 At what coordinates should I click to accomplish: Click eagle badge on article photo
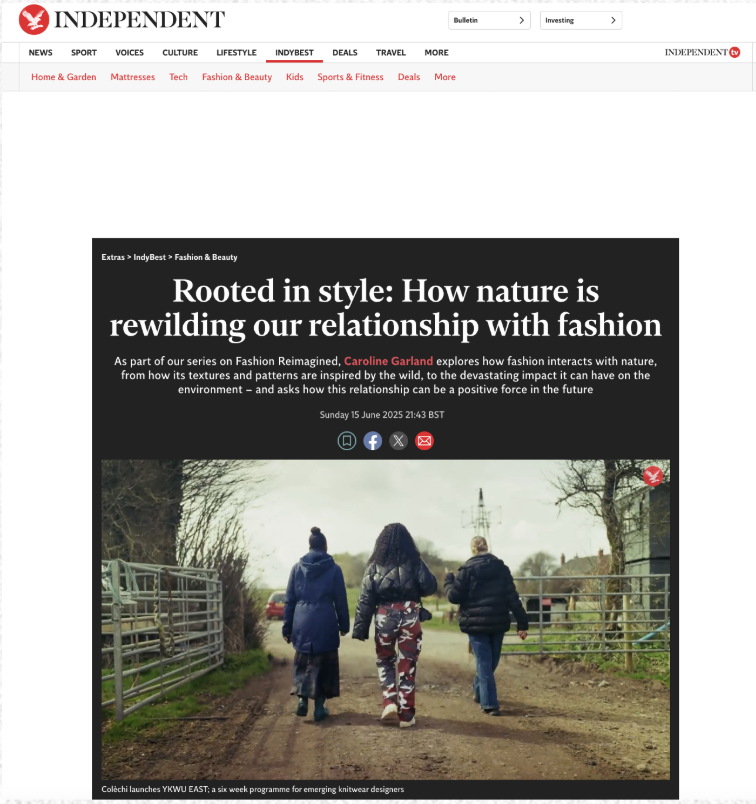click(652, 476)
